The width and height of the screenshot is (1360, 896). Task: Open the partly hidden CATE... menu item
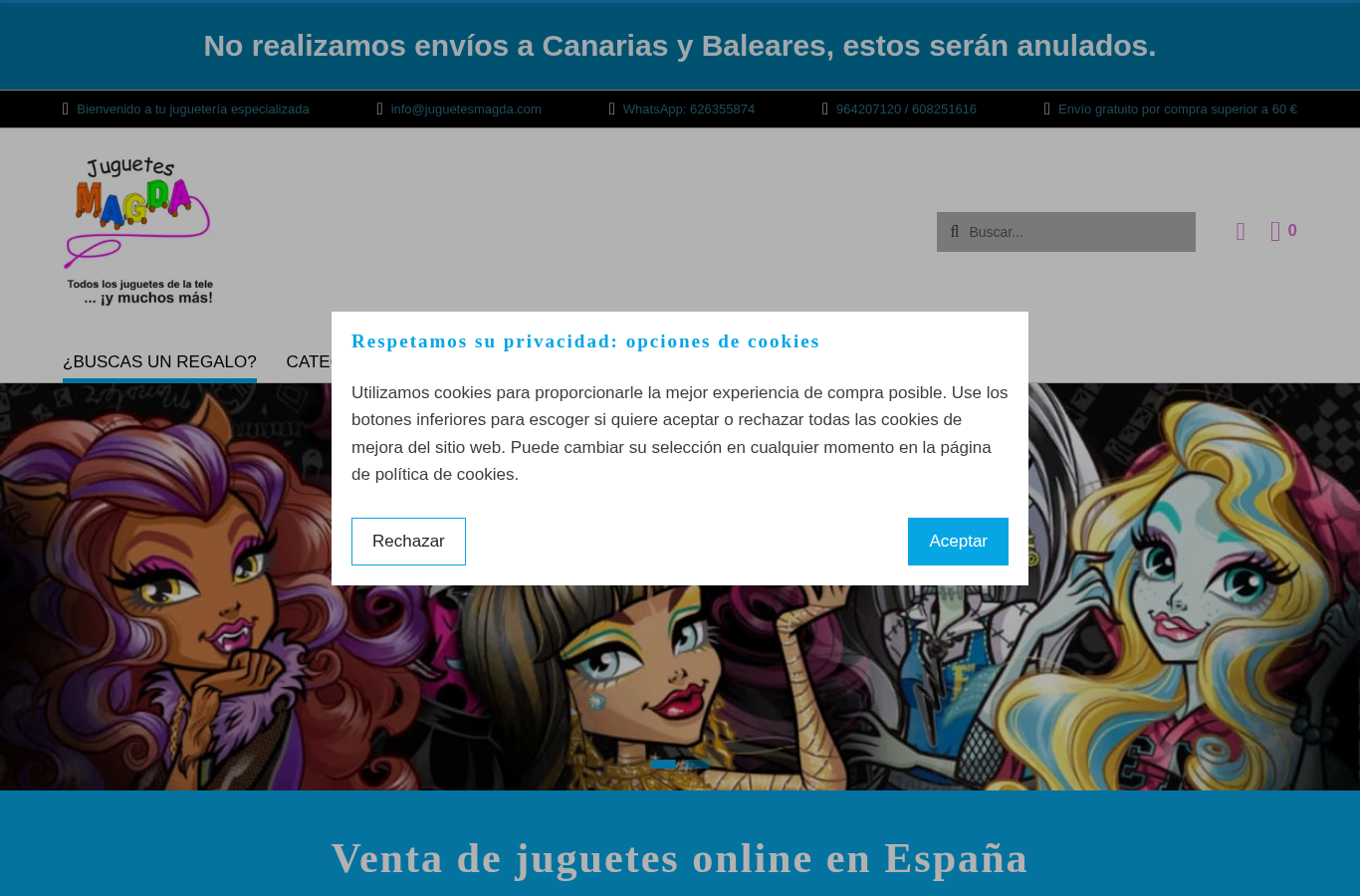click(x=309, y=362)
